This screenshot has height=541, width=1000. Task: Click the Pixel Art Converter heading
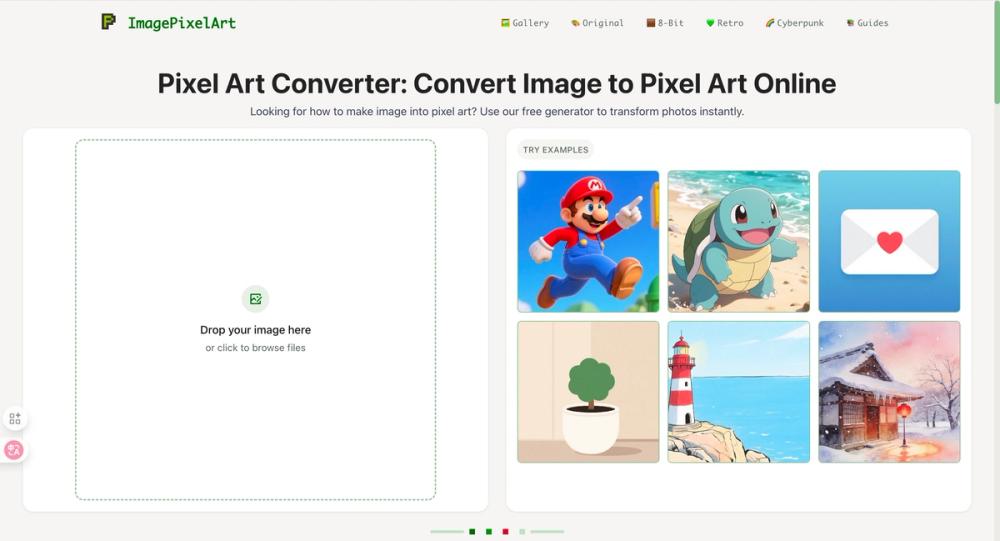pos(497,84)
